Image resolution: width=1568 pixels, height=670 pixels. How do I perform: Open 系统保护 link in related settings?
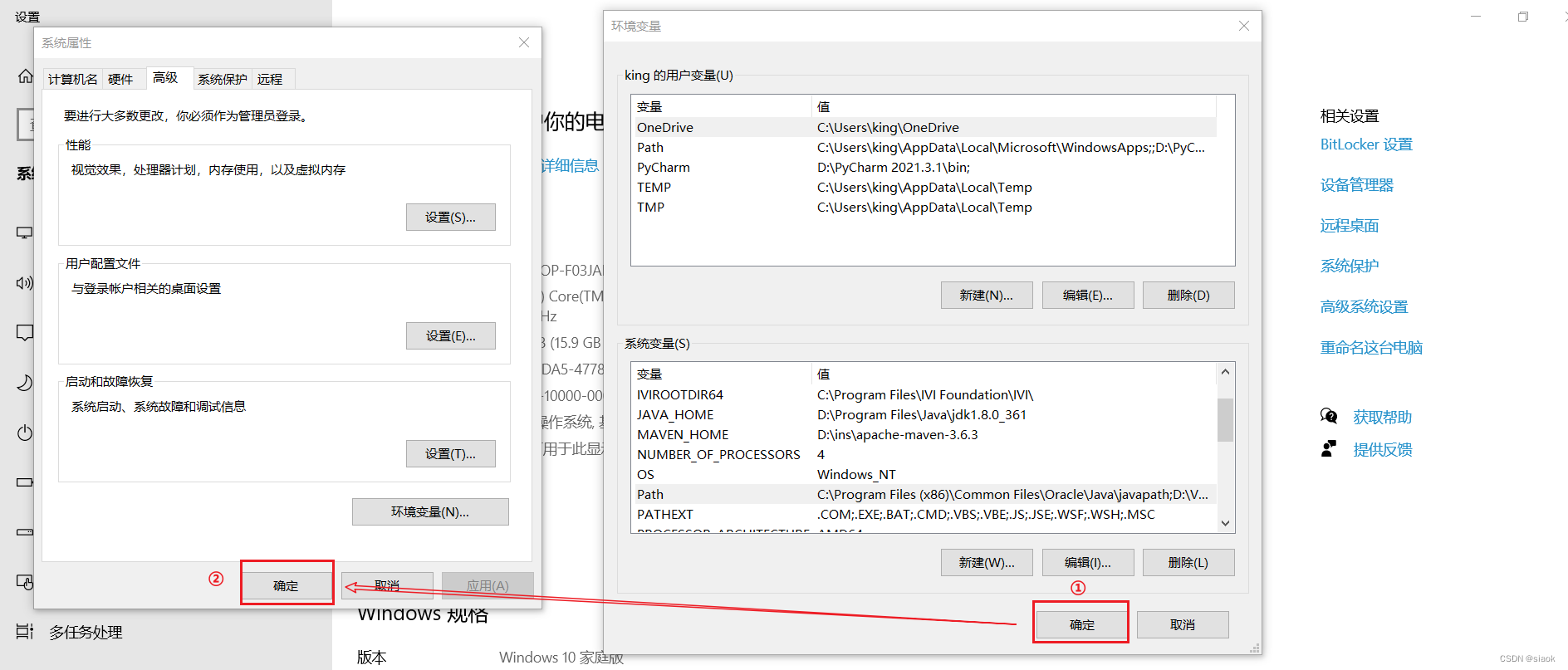coord(1350,267)
